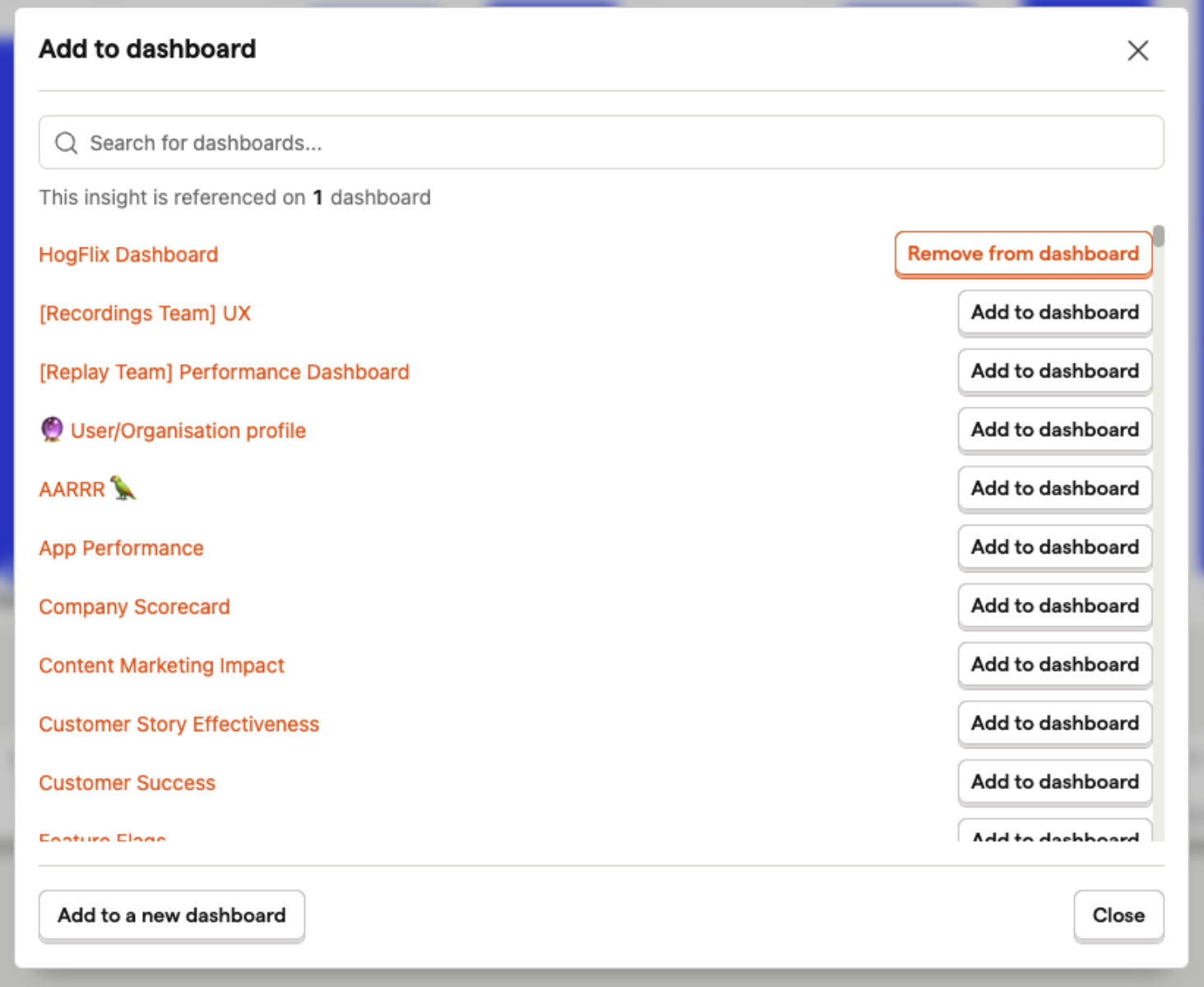Click the magnifier icon in search field
Image resolution: width=1204 pixels, height=987 pixels.
click(66, 143)
